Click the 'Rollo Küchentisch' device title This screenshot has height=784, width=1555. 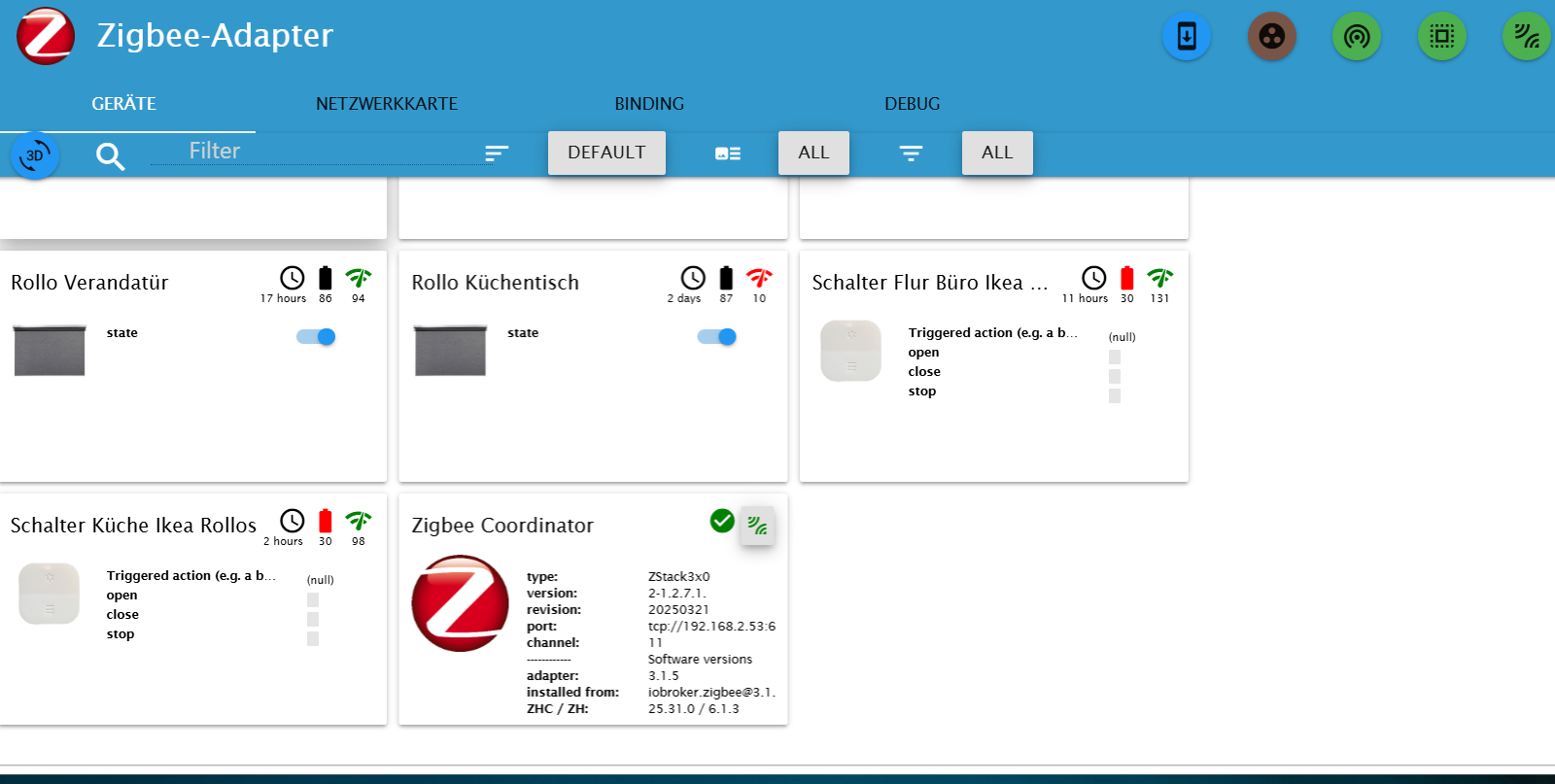(496, 283)
